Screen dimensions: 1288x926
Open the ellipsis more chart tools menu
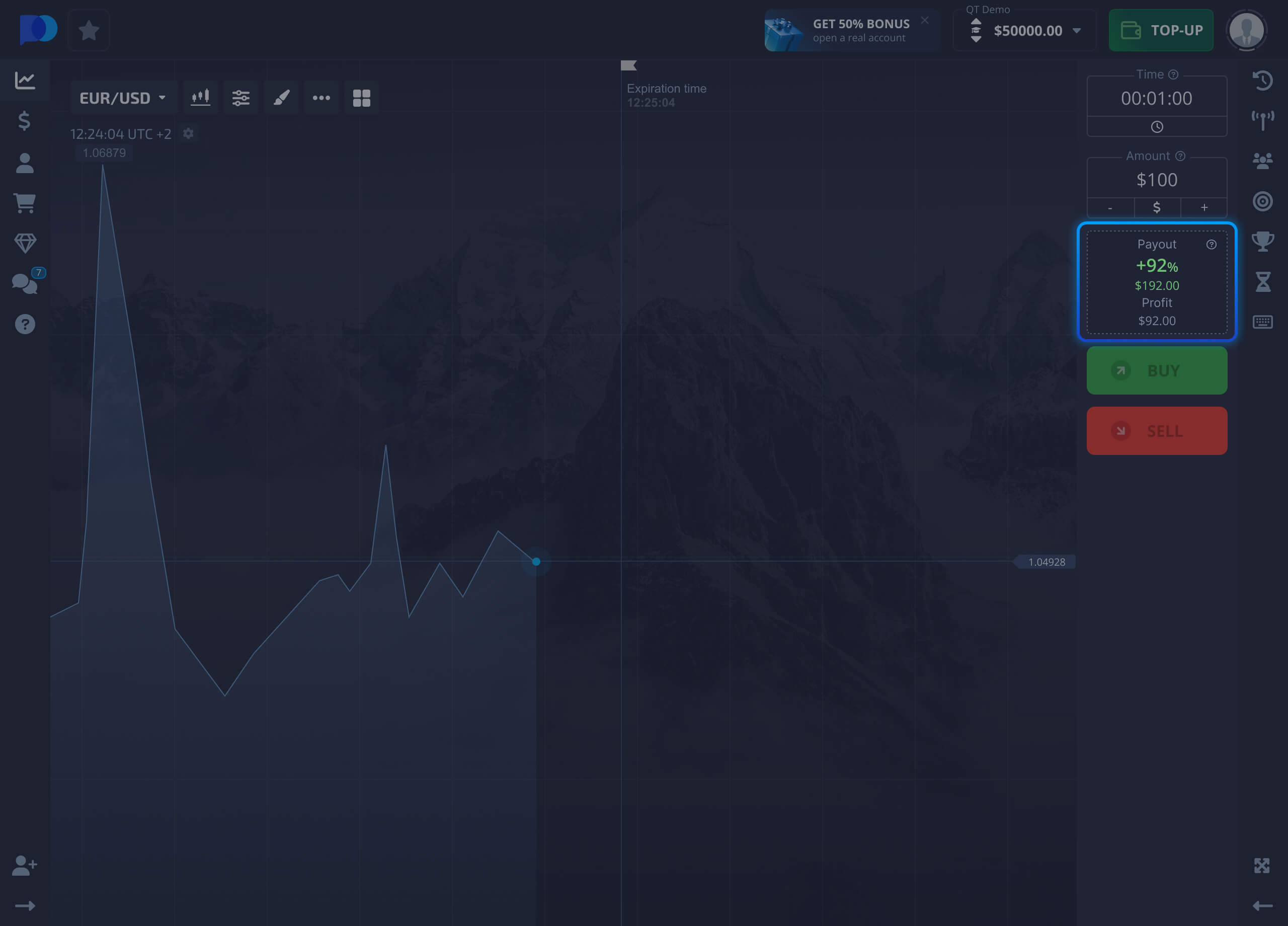pyautogui.click(x=321, y=97)
